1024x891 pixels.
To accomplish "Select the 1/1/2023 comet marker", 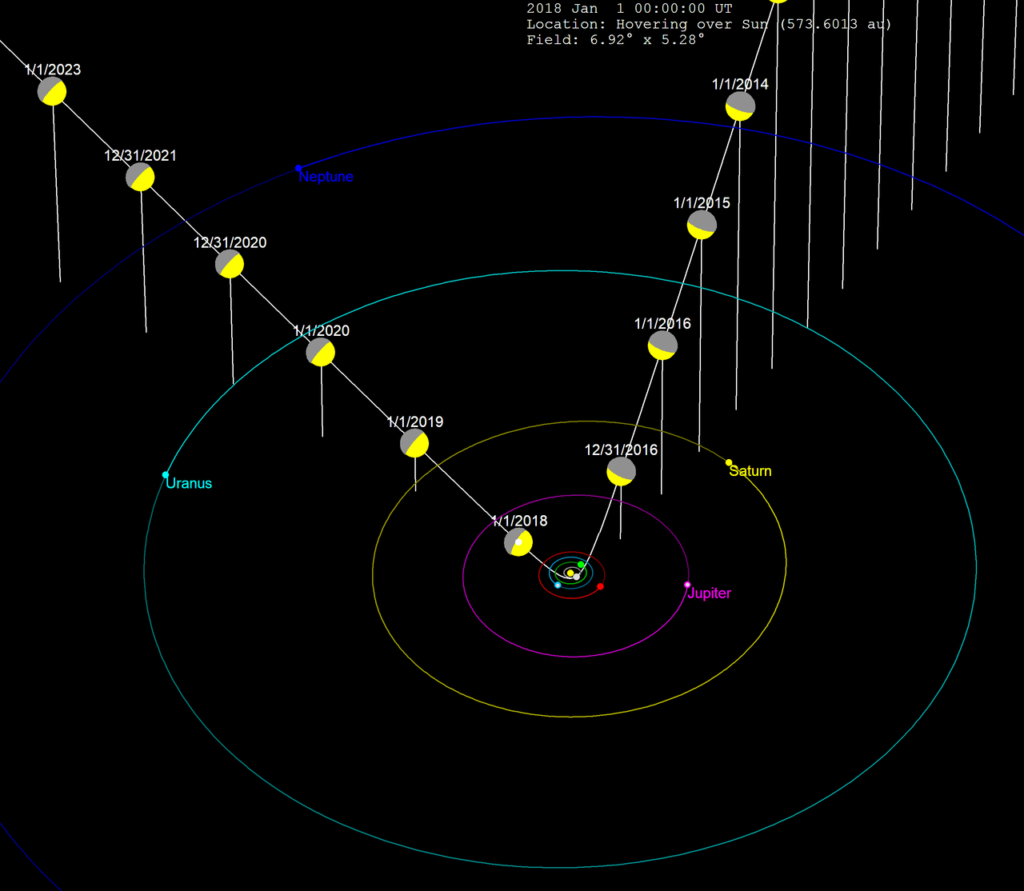I will [50, 91].
